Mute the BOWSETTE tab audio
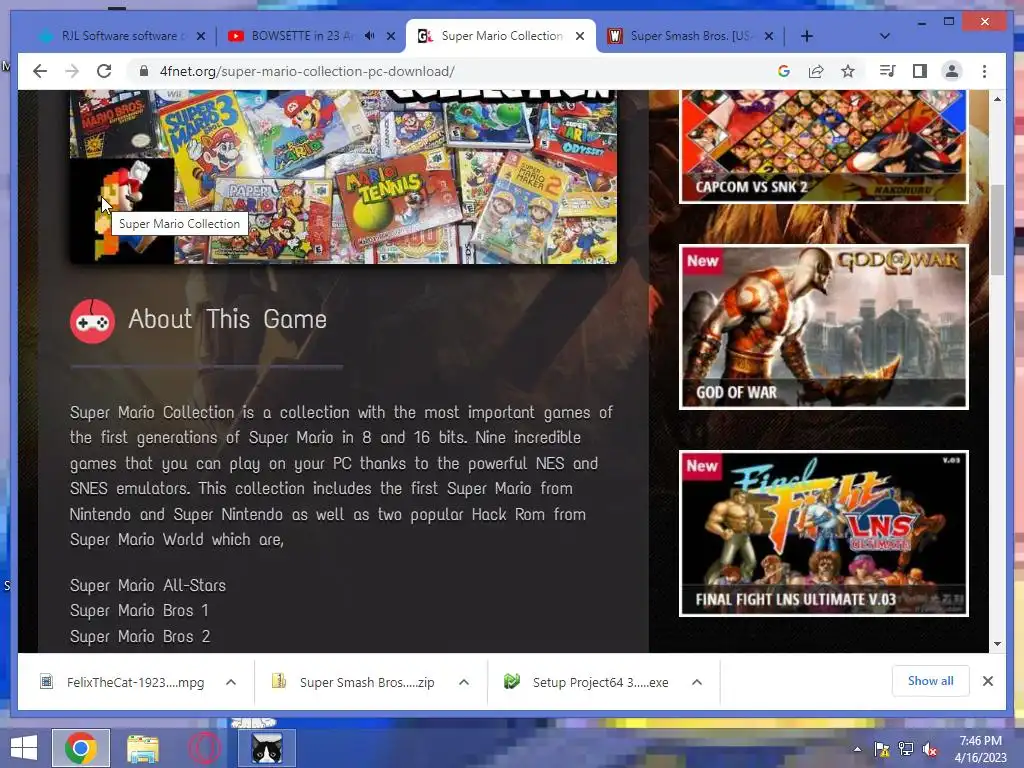This screenshot has width=1024, height=768. [x=370, y=36]
